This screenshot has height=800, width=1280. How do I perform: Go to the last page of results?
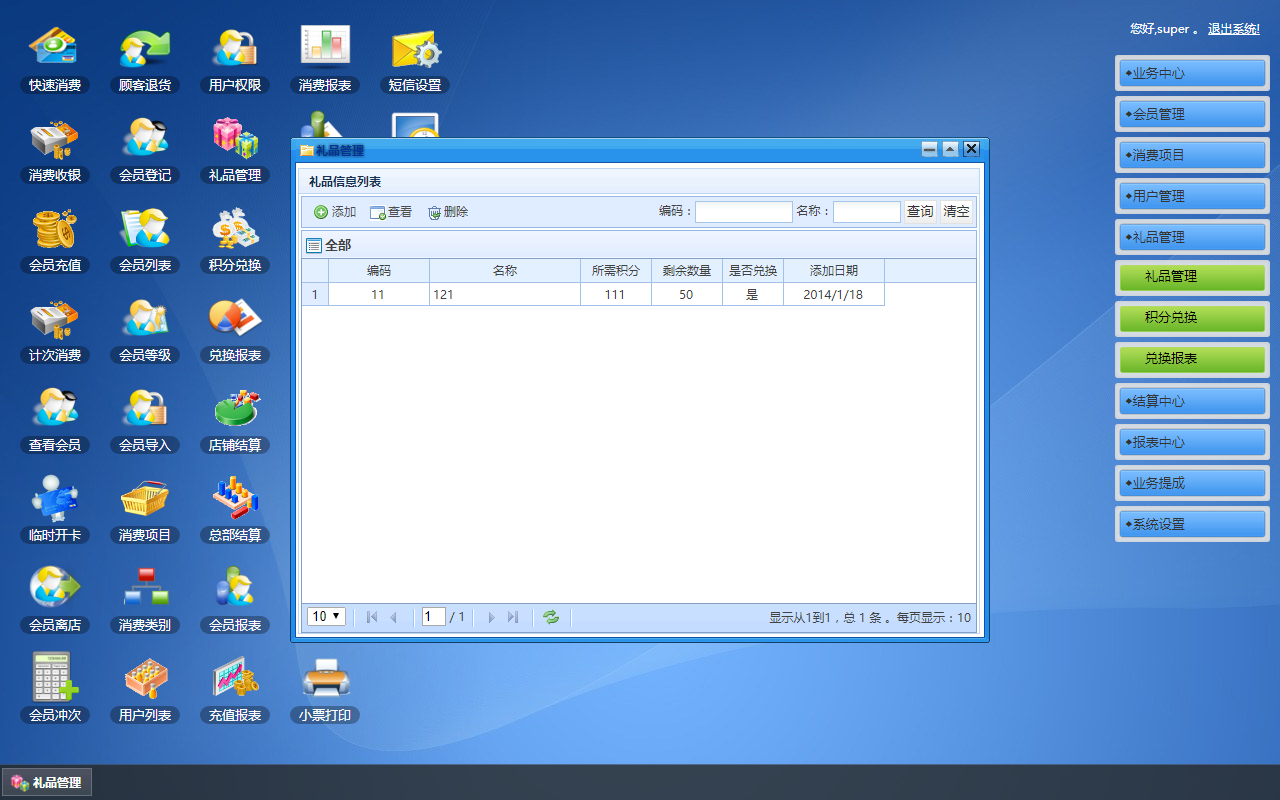coord(513,617)
